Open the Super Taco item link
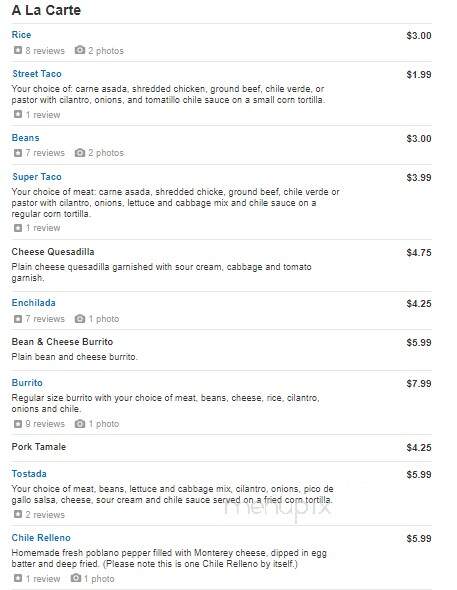 tap(37, 177)
